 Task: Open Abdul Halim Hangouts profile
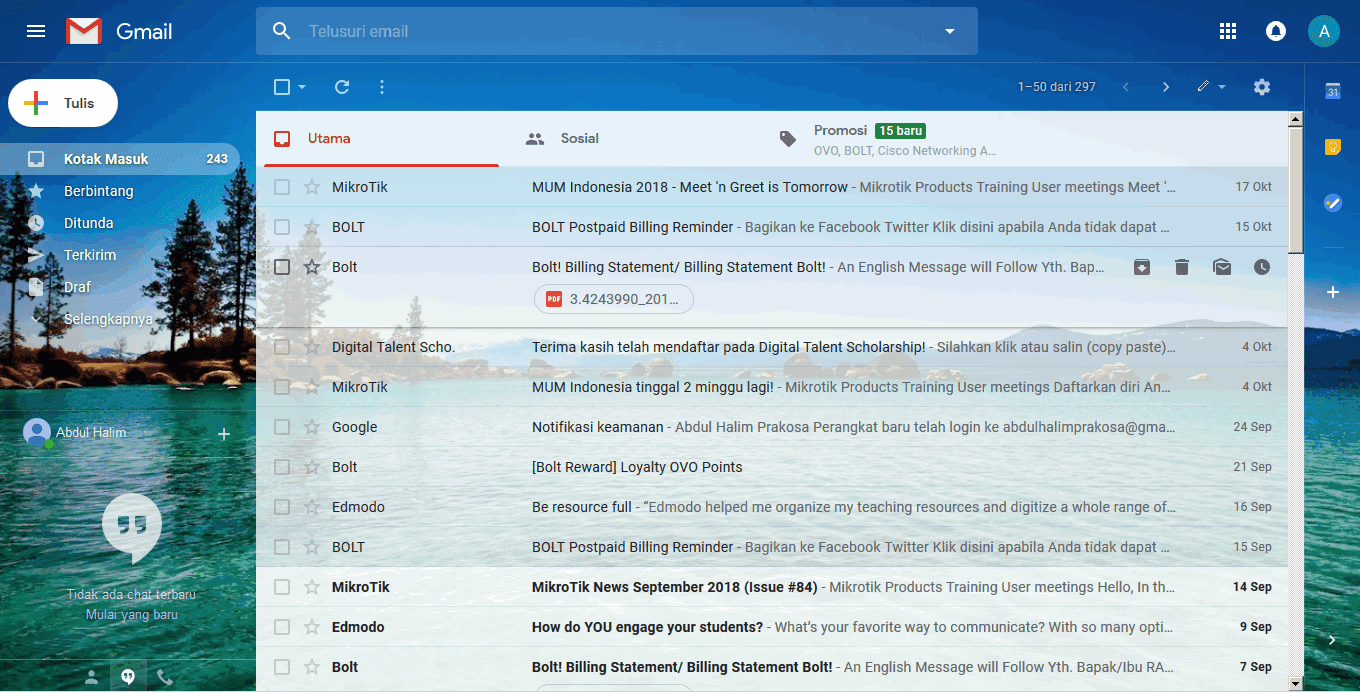[x=75, y=433]
